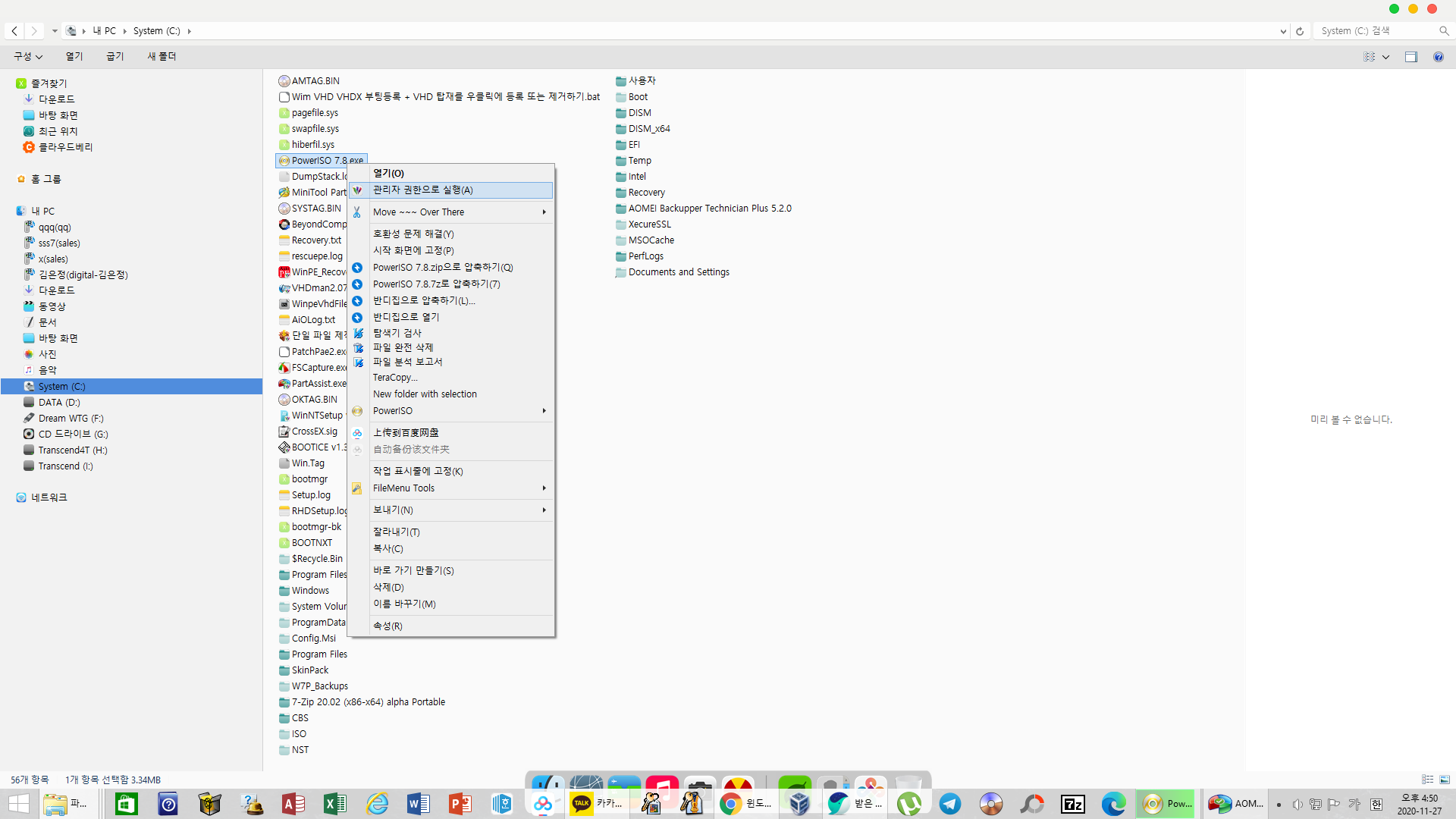Launch Word from the taskbar
Viewport: 1456px width, 819px height.
click(418, 804)
